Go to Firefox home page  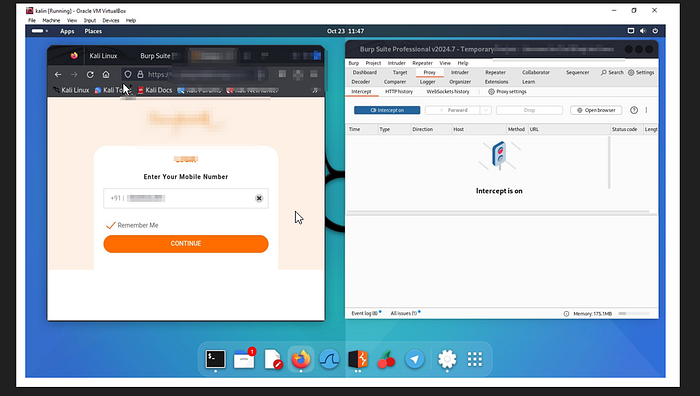tap(106, 75)
